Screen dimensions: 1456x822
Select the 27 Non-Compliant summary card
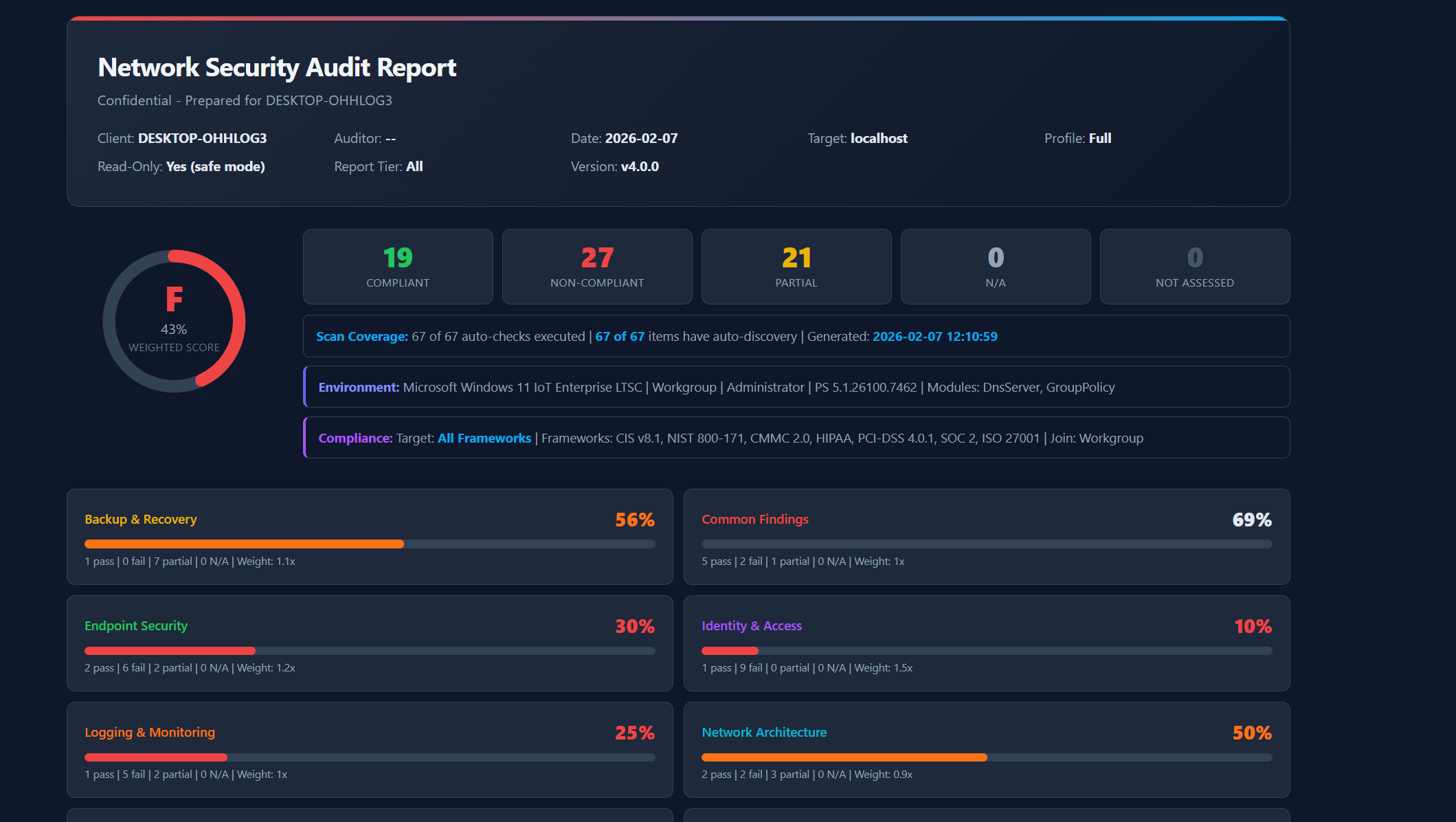pyautogui.click(x=597, y=267)
